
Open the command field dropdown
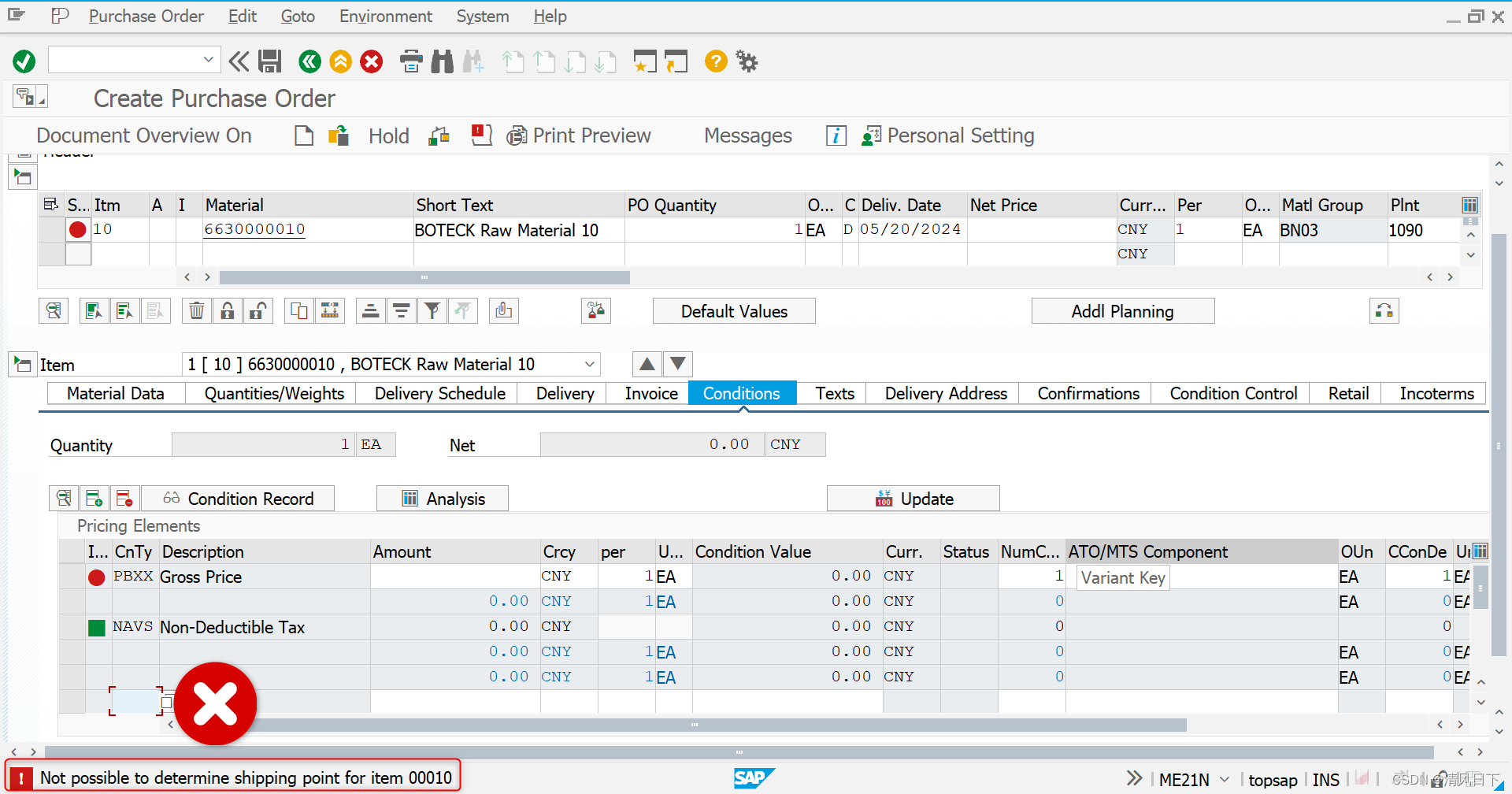tap(208, 60)
